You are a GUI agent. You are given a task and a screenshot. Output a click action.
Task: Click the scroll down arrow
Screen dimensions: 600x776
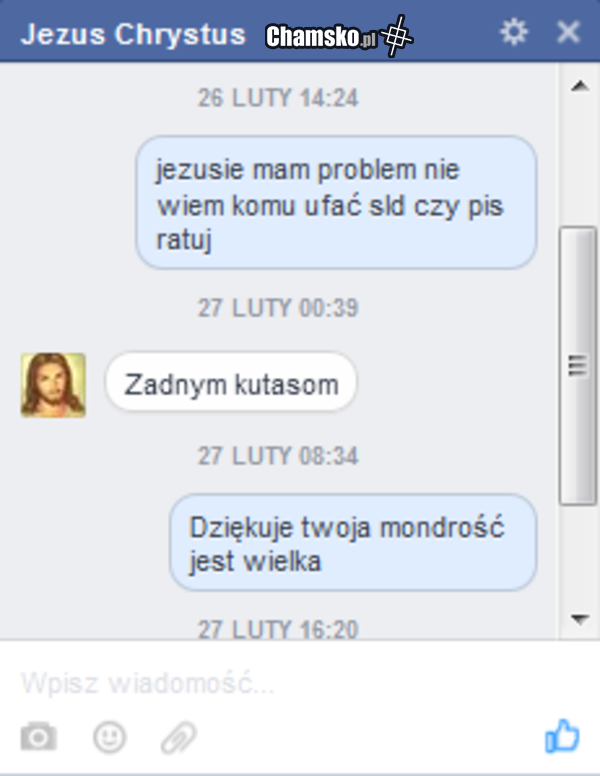pos(580,618)
